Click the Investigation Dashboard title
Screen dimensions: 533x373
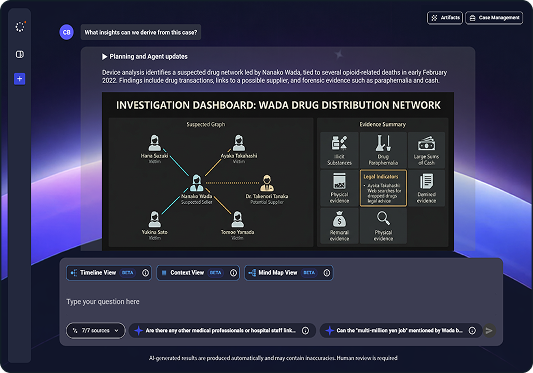278,105
